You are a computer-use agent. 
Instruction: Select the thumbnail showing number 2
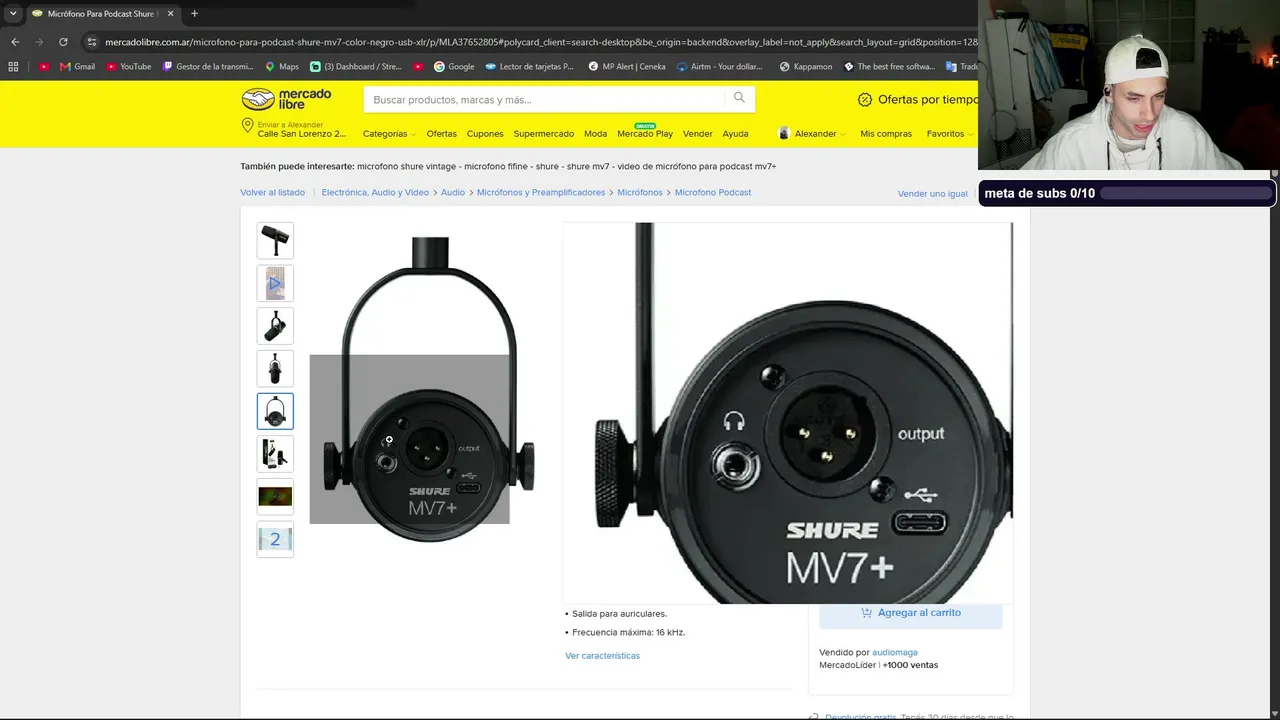pyautogui.click(x=275, y=539)
